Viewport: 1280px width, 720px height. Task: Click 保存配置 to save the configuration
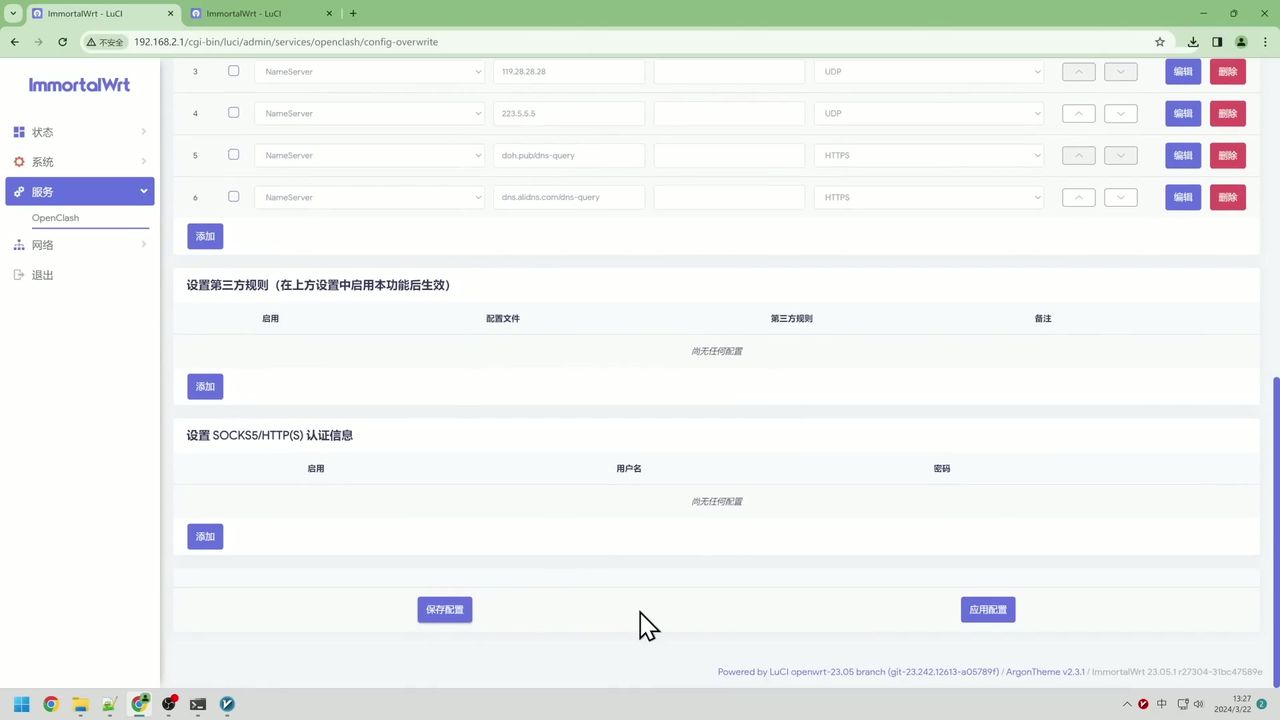(x=444, y=609)
